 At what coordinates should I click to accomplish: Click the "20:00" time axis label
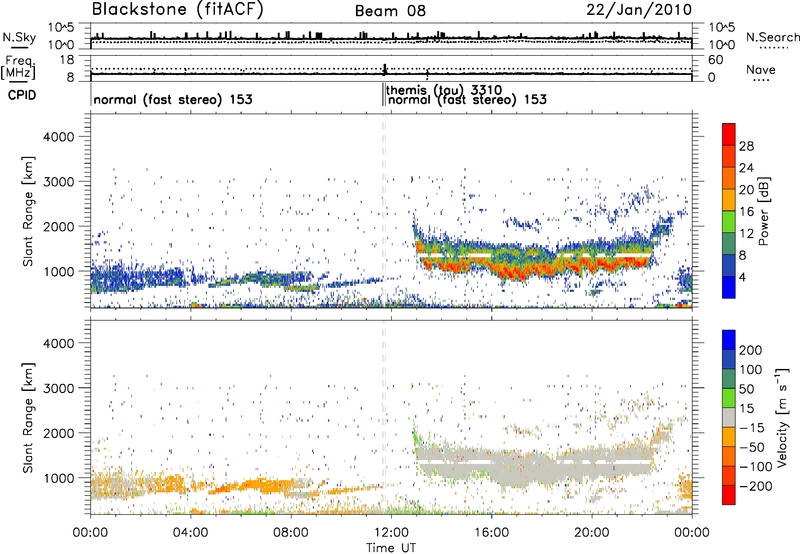(x=591, y=533)
